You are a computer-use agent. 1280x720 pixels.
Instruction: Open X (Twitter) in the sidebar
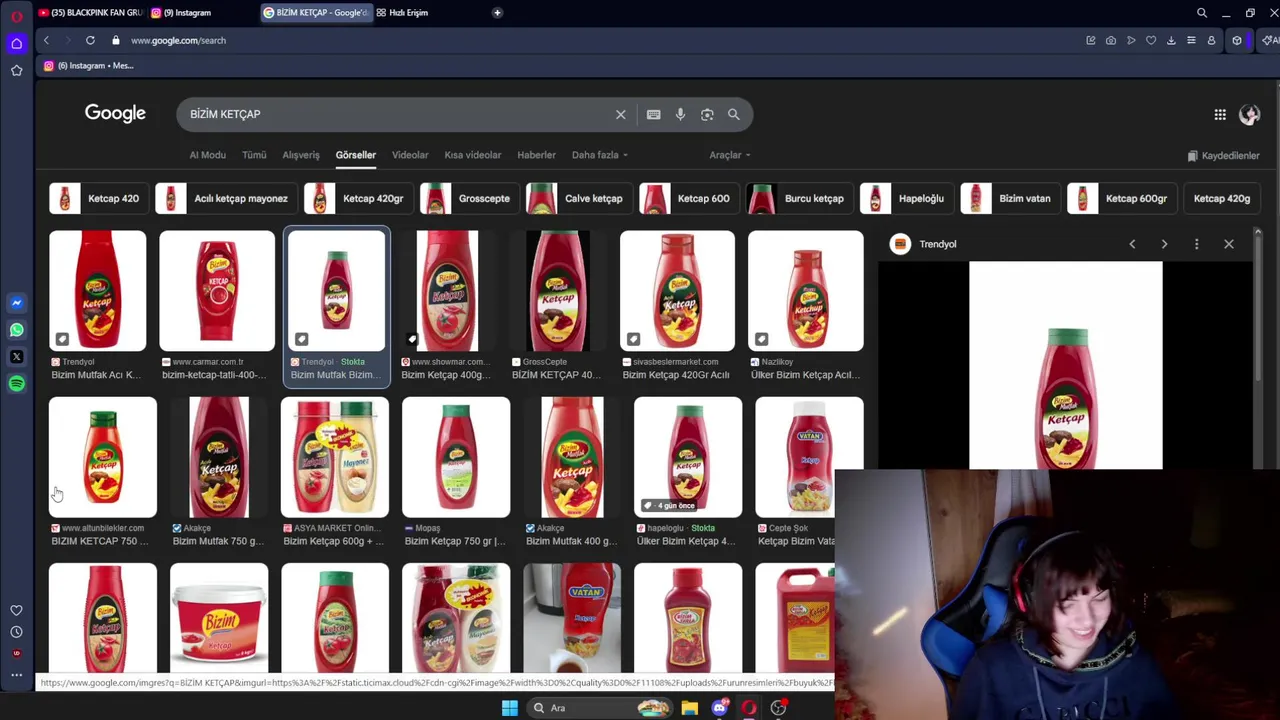pos(16,356)
